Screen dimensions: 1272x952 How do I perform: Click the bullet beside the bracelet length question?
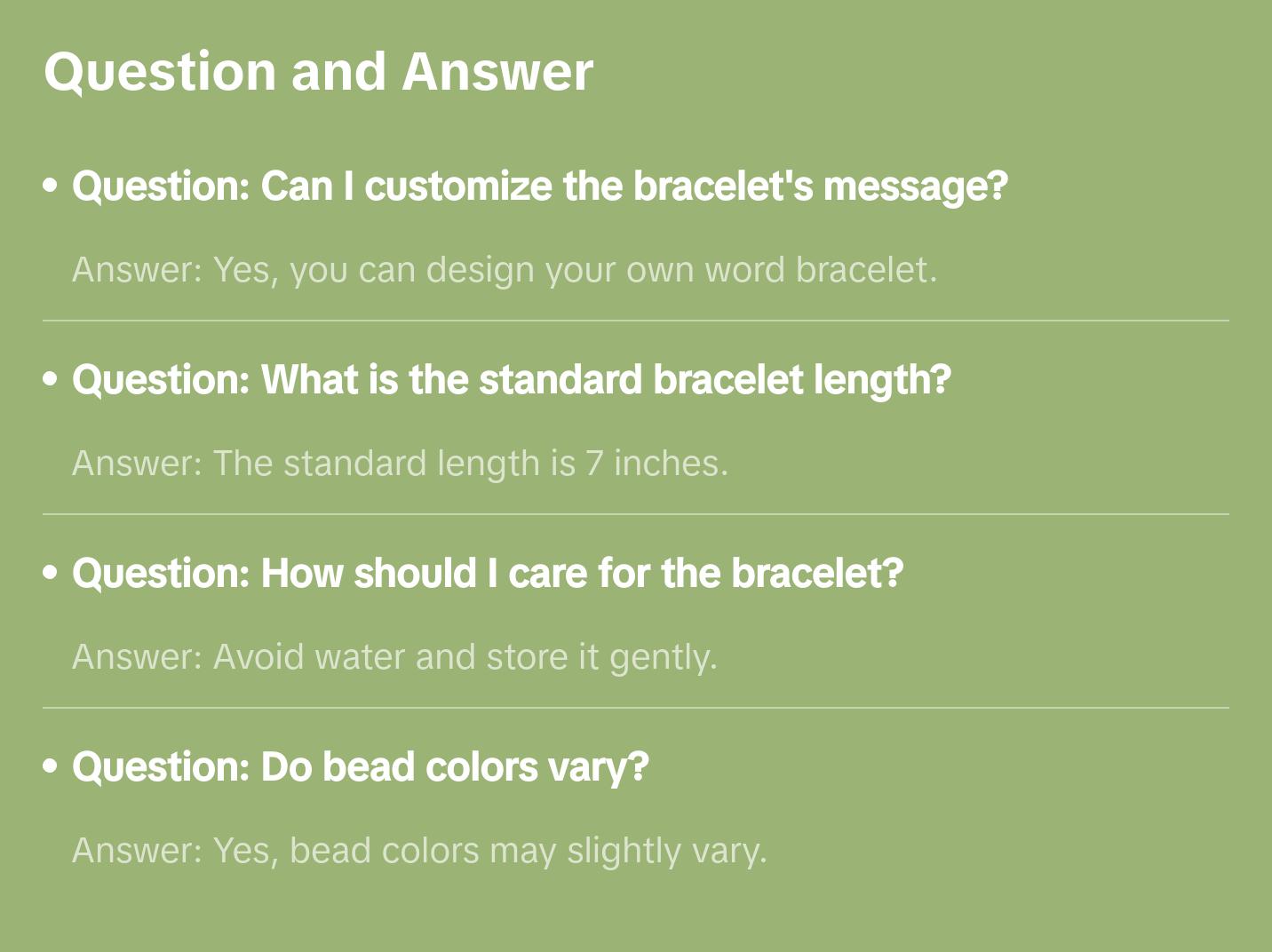(x=51, y=380)
